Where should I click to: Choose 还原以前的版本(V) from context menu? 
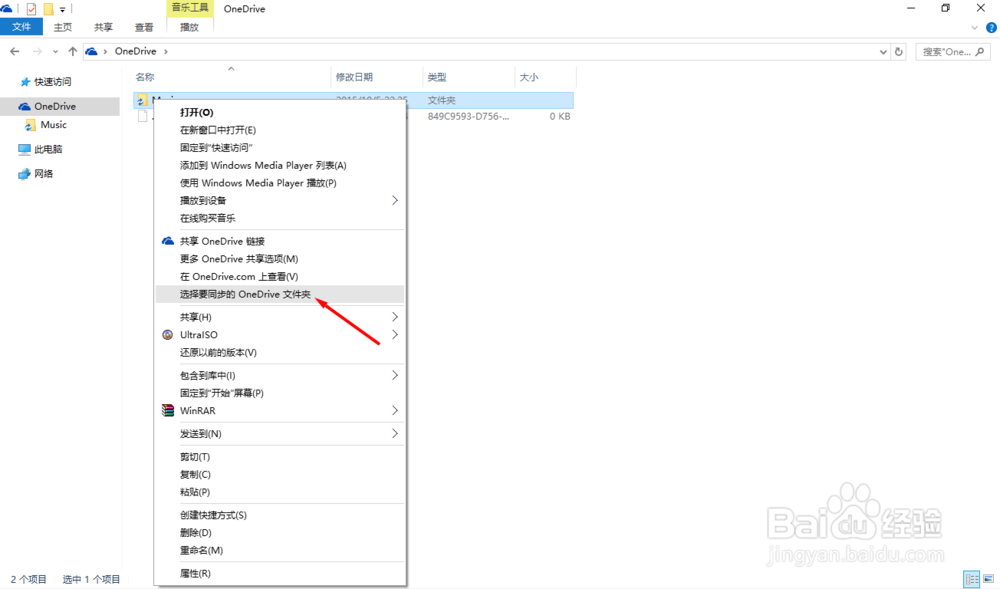click(x=279, y=353)
